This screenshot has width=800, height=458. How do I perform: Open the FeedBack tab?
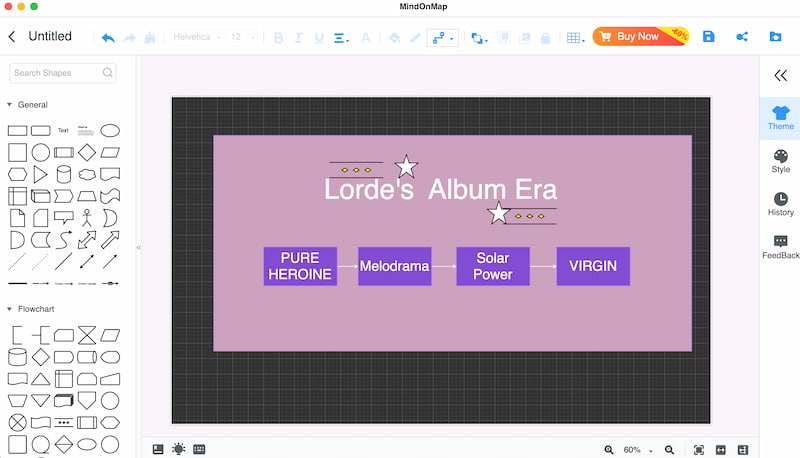(781, 247)
